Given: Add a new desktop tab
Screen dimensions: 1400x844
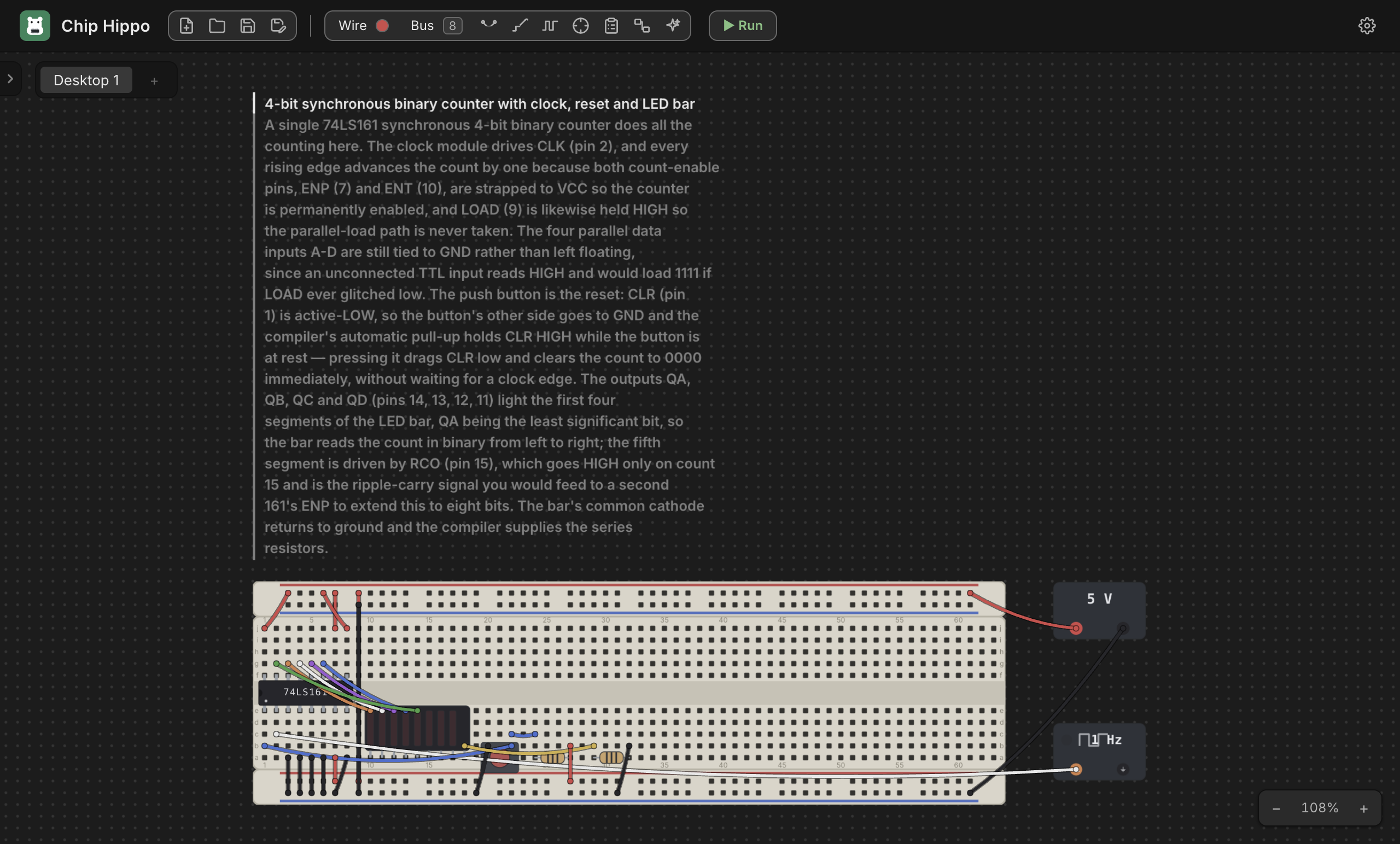Looking at the screenshot, I should (x=154, y=81).
